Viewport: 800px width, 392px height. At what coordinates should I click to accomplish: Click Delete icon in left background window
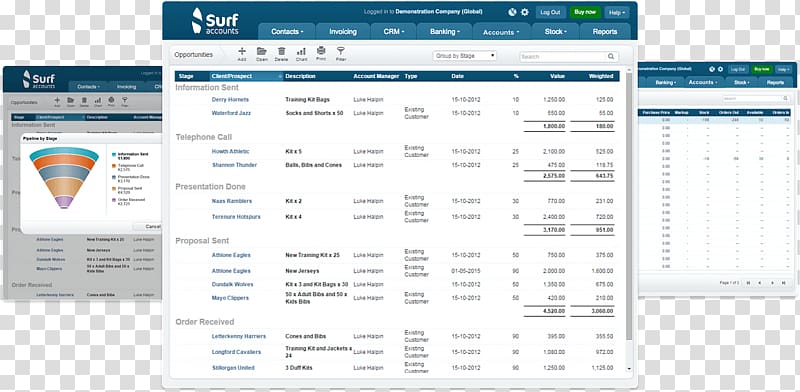[84, 101]
